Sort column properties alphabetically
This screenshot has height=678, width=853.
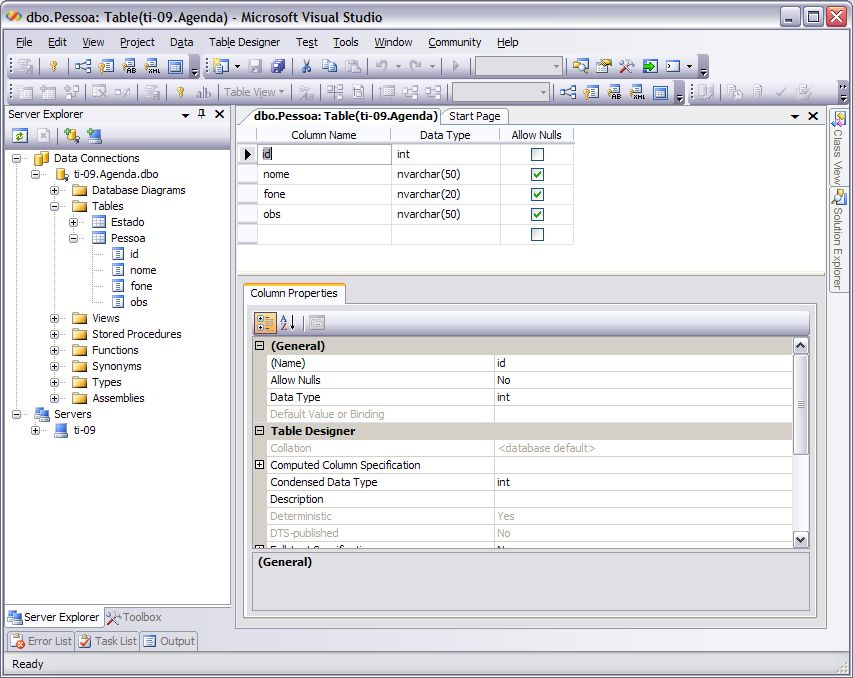(x=287, y=322)
